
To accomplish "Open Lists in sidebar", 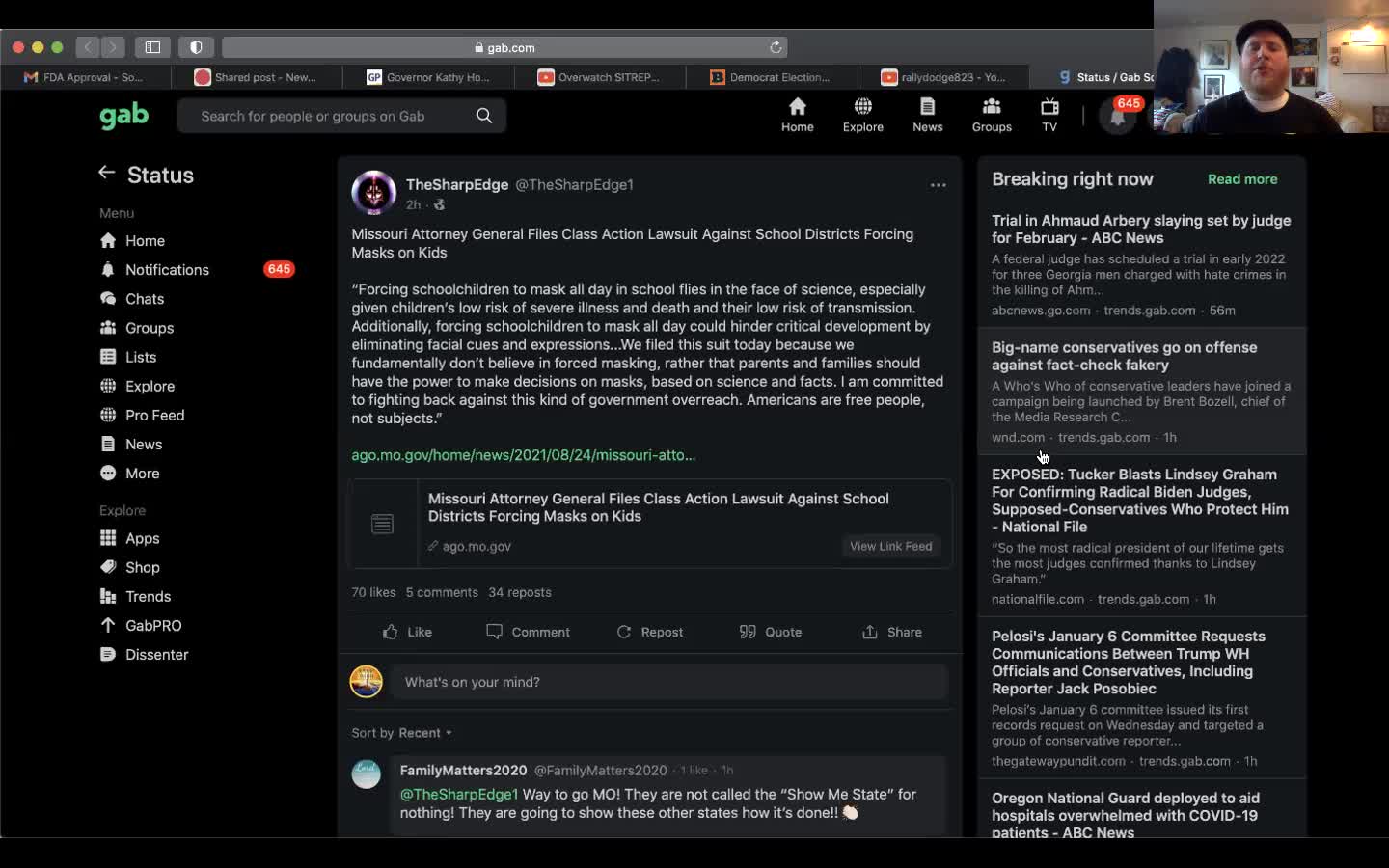I will point(128,357).
